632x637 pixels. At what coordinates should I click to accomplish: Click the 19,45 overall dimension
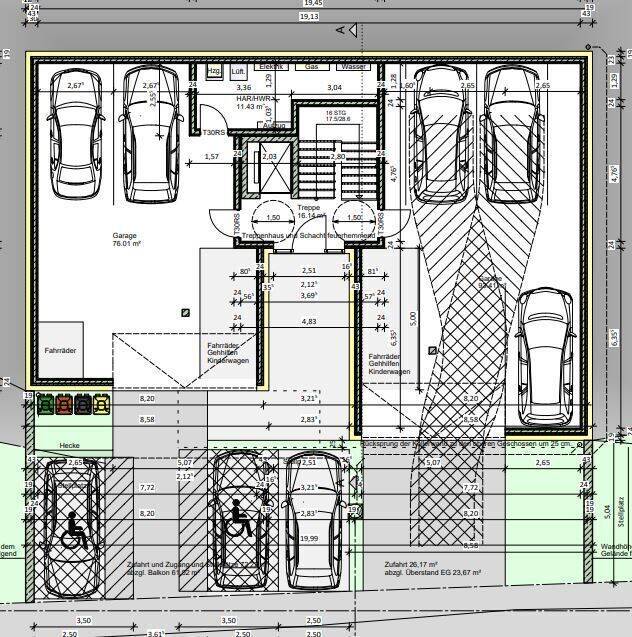pos(313,3)
